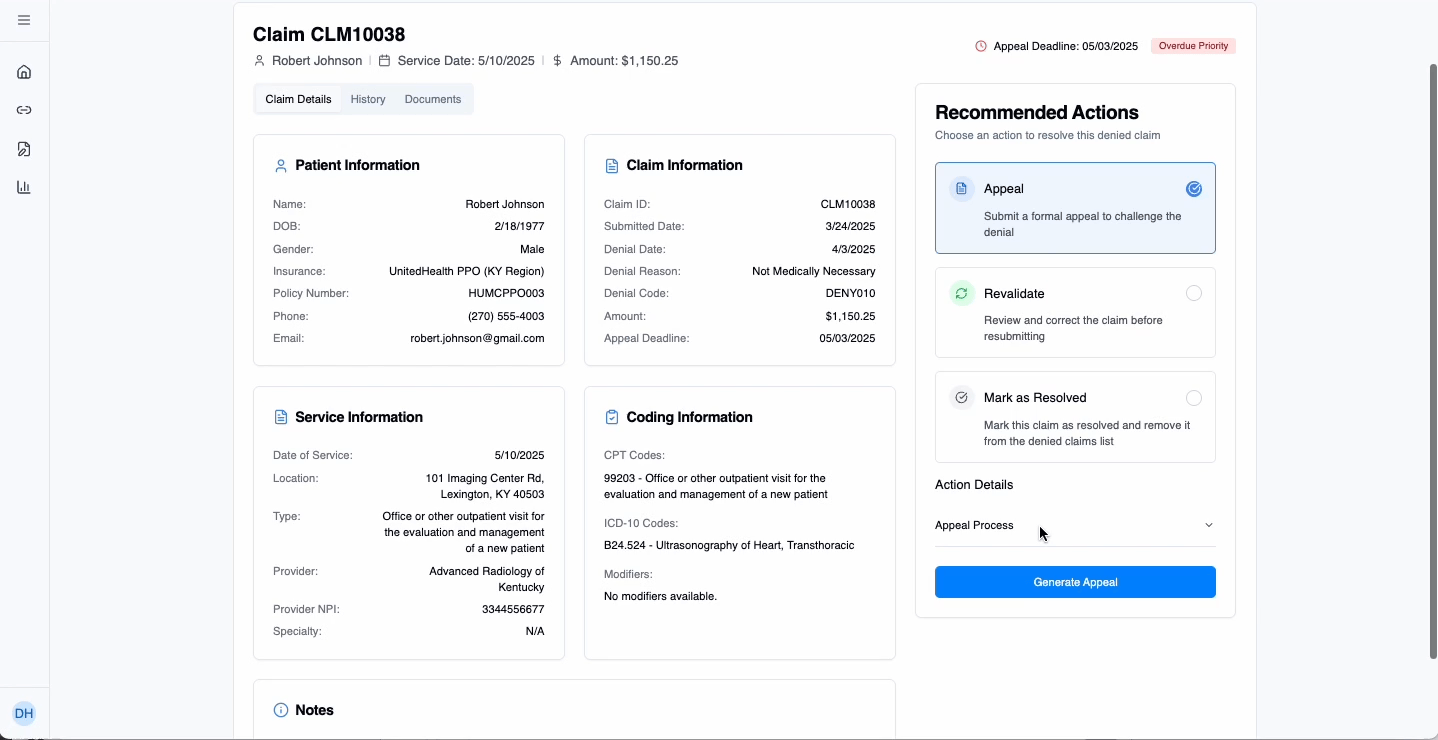1438x740 pixels.
Task: Open the Documents tab
Action: [432, 99]
